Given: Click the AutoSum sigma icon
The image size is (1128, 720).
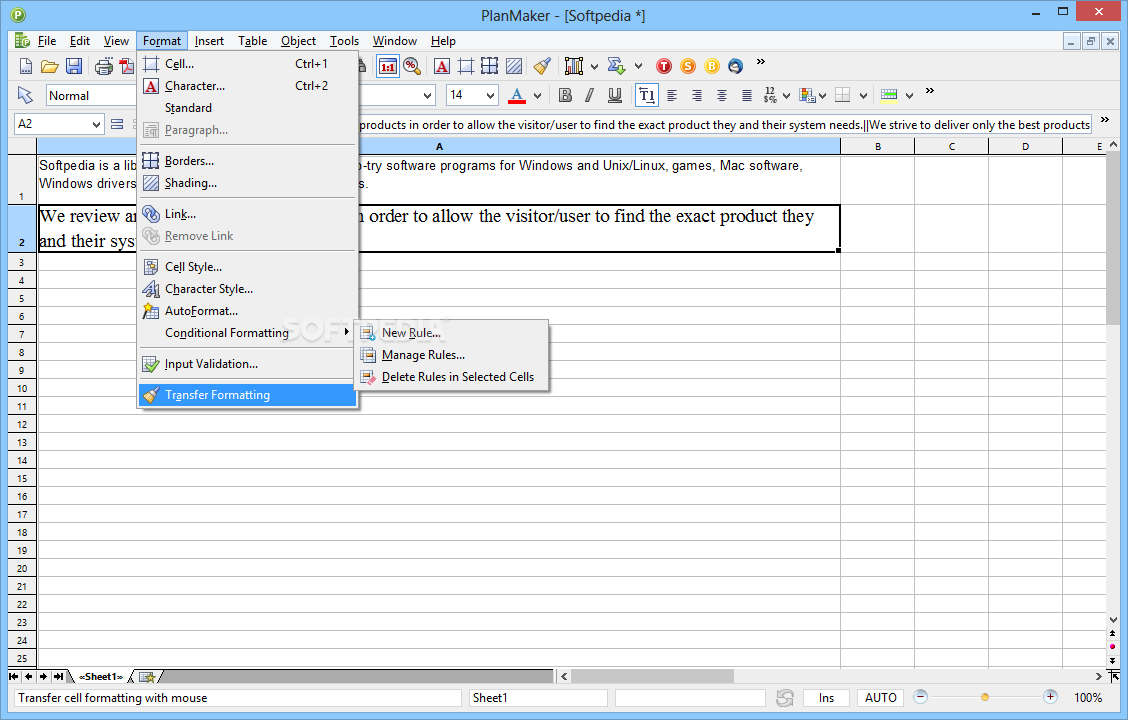Looking at the screenshot, I should (617, 67).
